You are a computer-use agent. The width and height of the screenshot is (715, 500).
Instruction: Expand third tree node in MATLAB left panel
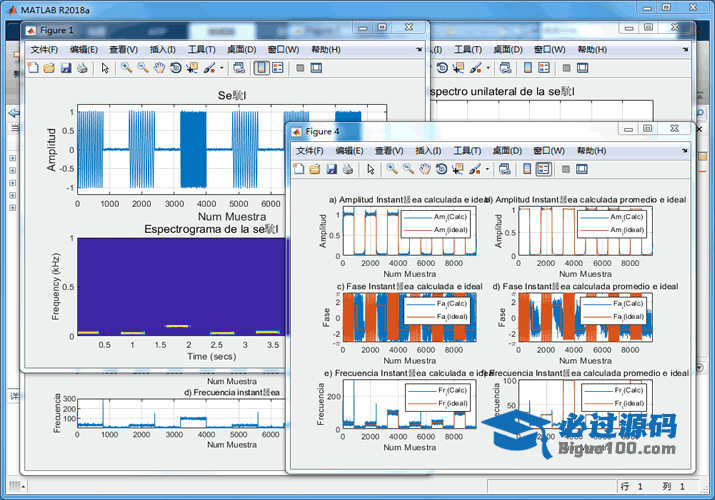click(12, 183)
